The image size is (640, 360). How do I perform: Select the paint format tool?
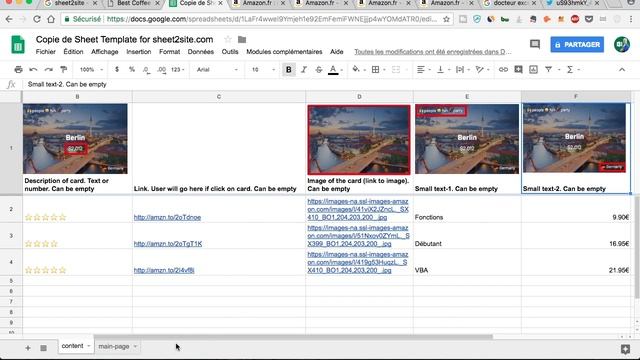pyautogui.click(x=64, y=69)
